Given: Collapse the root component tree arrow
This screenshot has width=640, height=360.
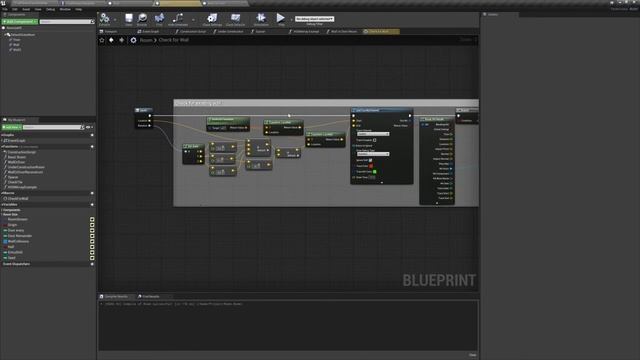Looking at the screenshot, I should point(5,35).
